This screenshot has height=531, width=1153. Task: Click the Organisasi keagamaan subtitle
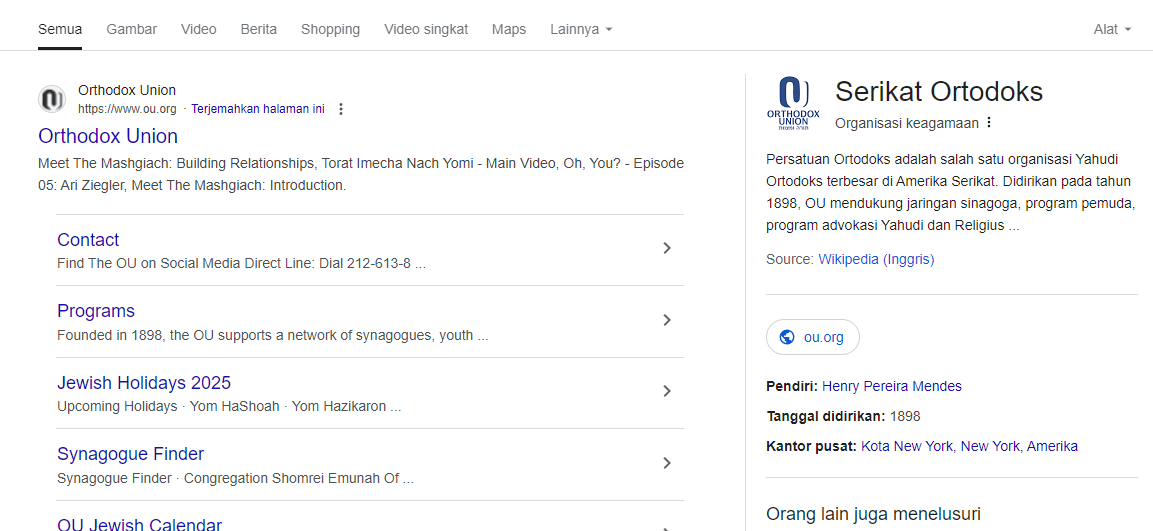tap(907, 123)
